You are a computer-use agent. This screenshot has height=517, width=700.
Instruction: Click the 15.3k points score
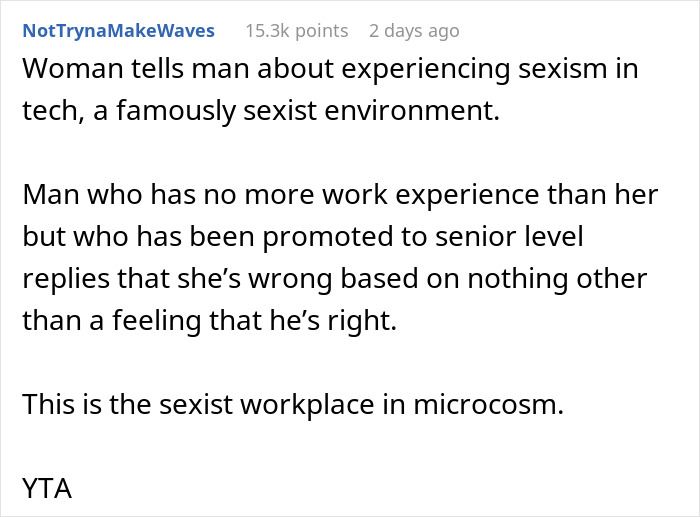[x=296, y=30]
